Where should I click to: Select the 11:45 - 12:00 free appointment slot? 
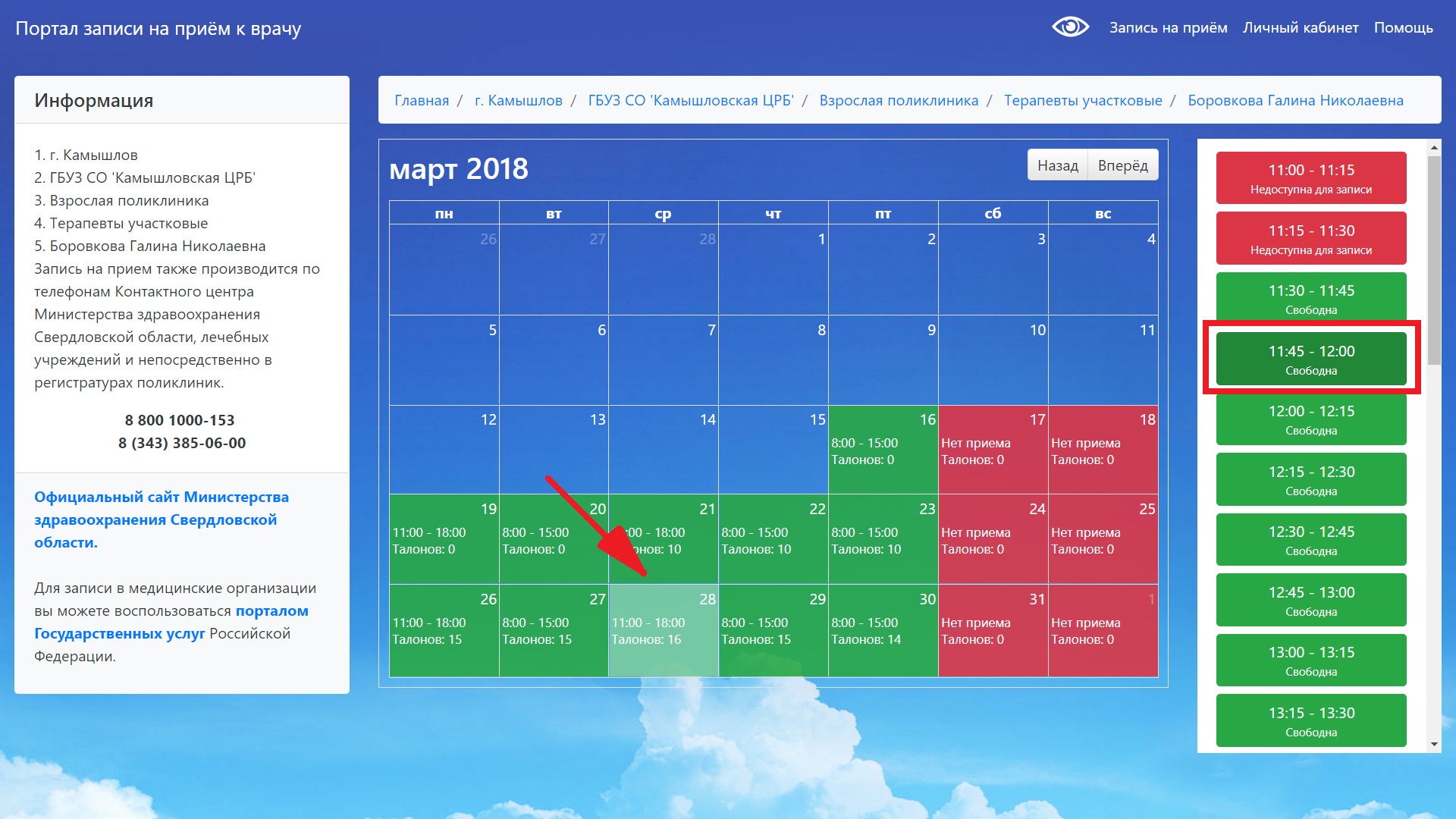tap(1312, 358)
